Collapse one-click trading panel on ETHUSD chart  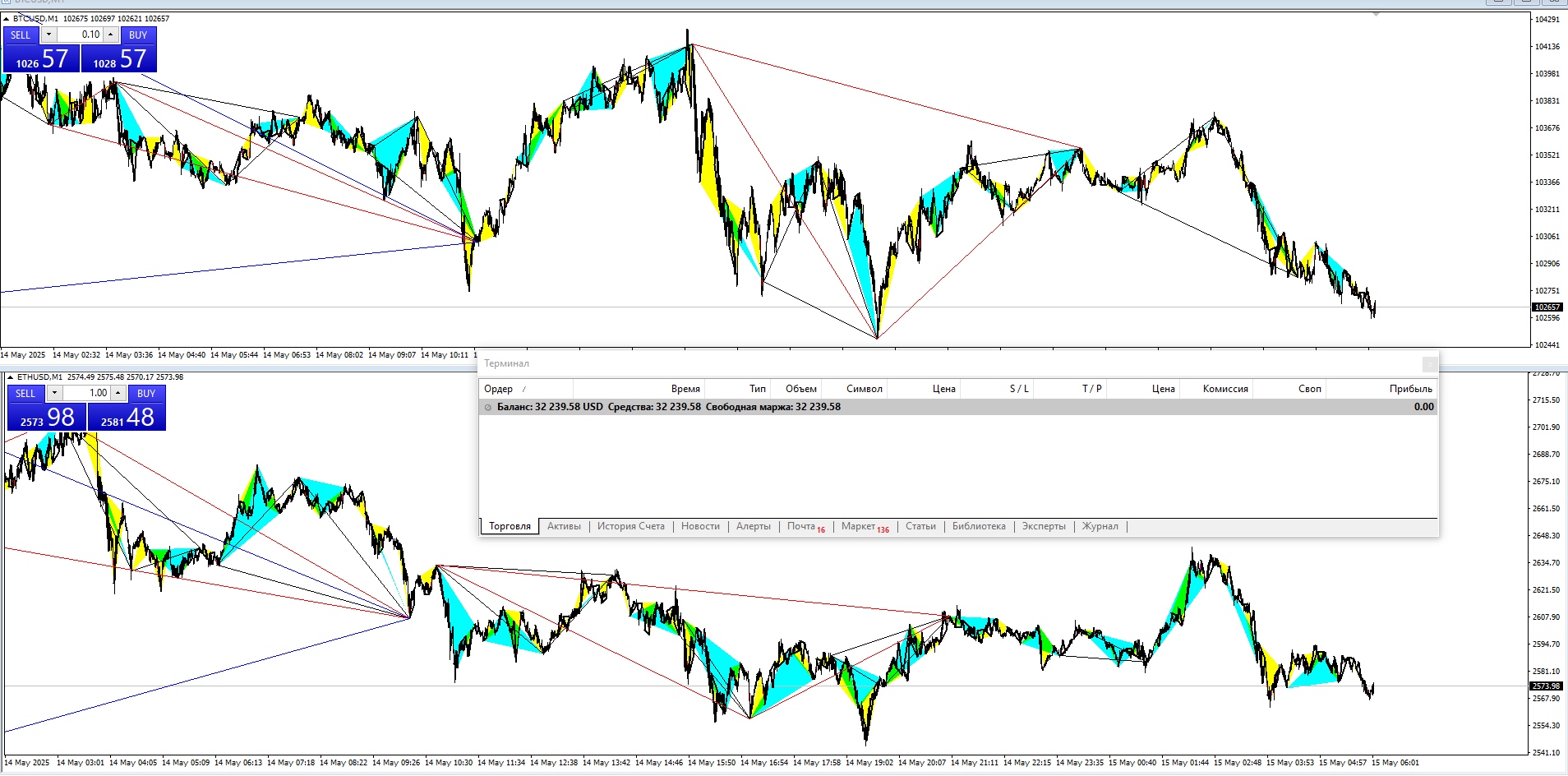10,376
